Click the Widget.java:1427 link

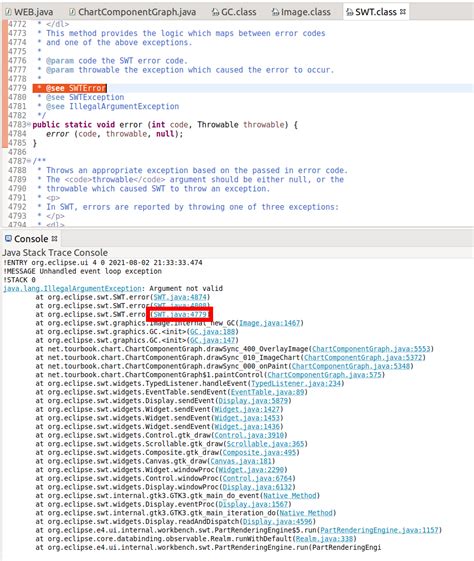(x=247, y=409)
